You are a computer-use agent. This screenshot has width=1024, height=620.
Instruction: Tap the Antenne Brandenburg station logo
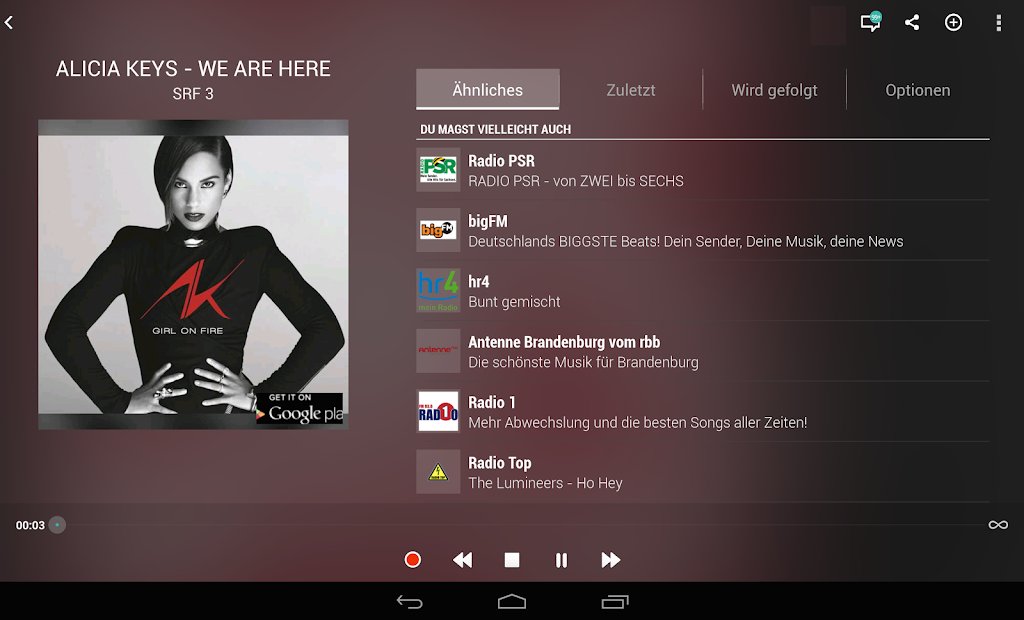click(438, 351)
